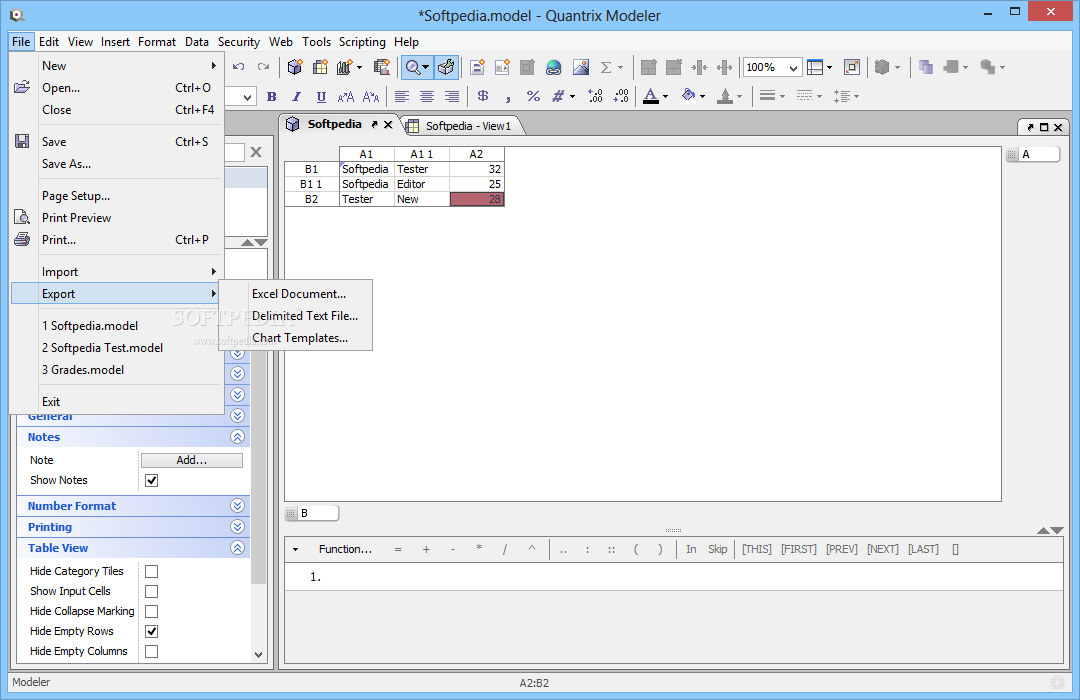Apply percent number format

[x=533, y=96]
